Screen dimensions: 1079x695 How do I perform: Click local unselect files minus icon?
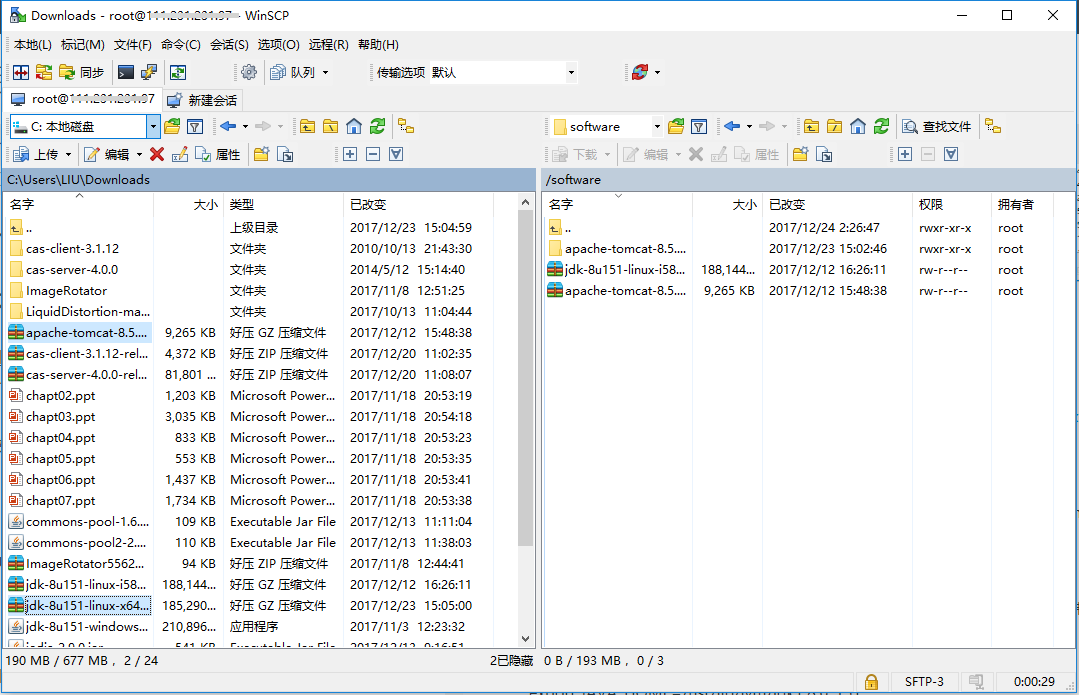click(x=373, y=154)
